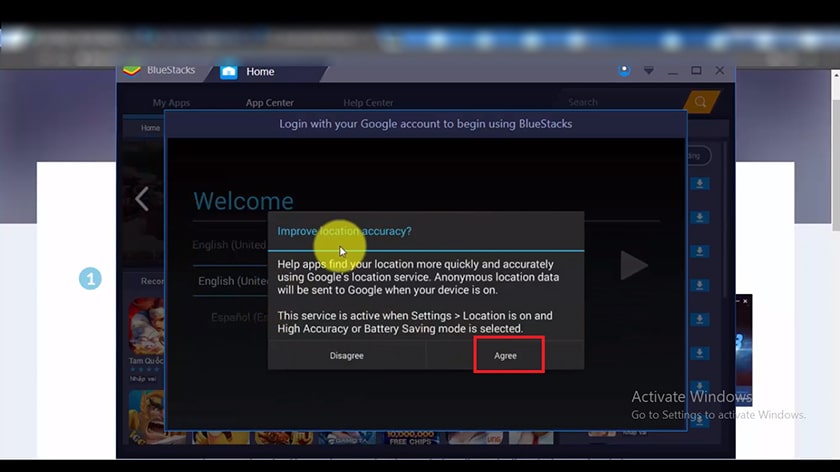Click the second blue download icon from top
840x472 pixels.
(701, 217)
